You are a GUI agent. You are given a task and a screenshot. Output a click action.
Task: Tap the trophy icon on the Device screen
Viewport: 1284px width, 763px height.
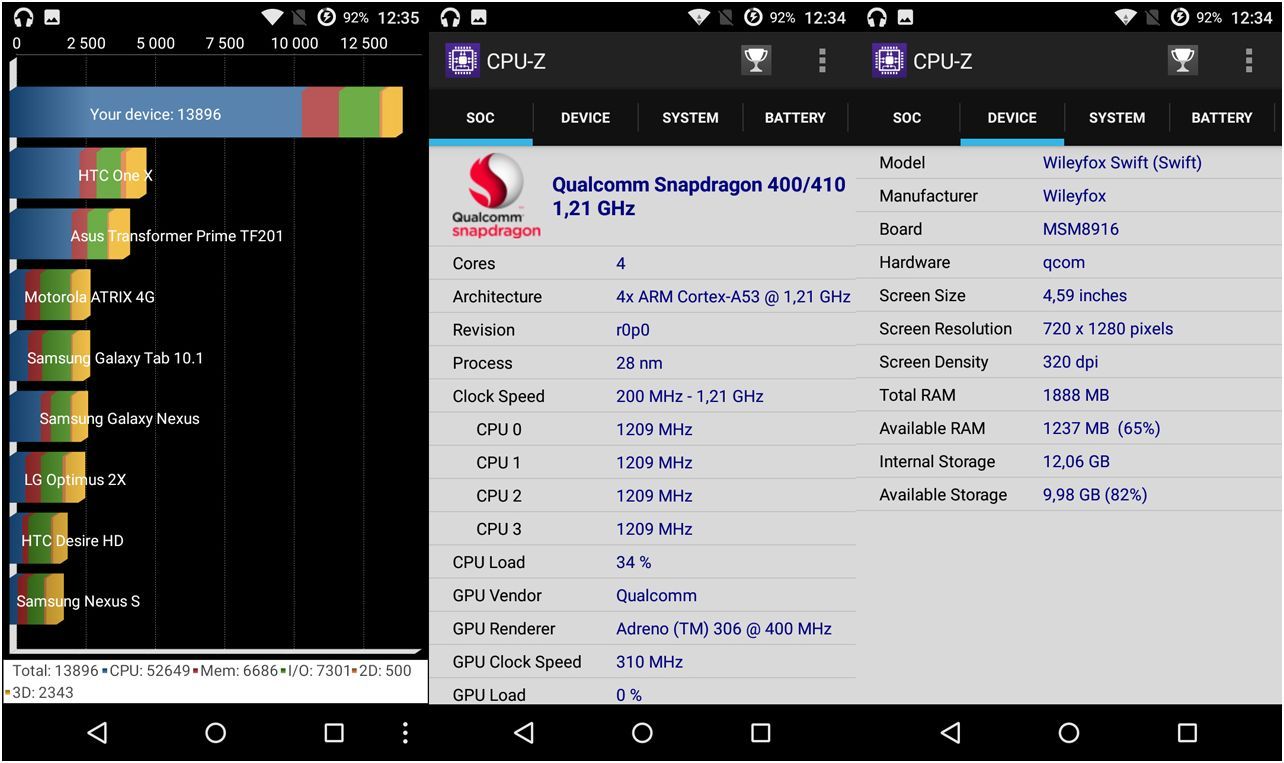(1183, 61)
